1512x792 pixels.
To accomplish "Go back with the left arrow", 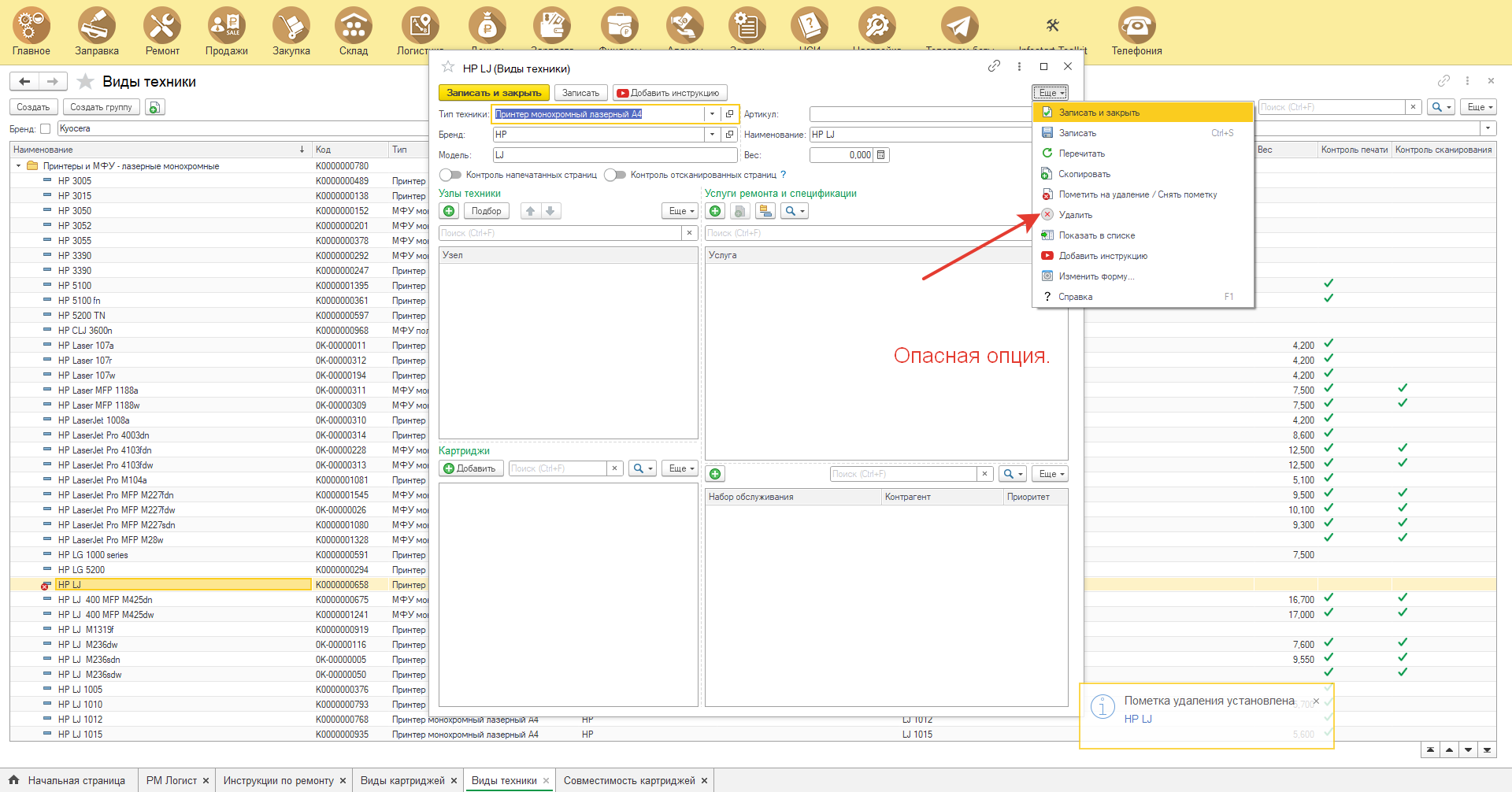I will click(x=24, y=81).
